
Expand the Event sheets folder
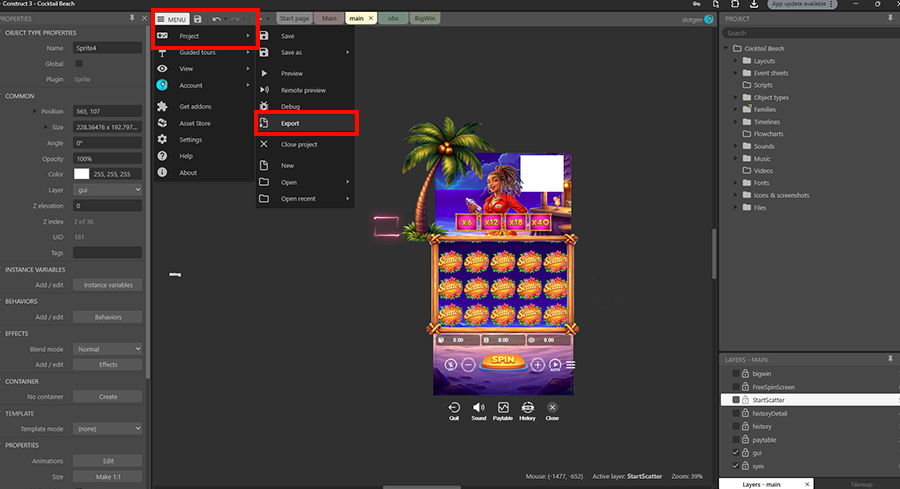tap(735, 73)
